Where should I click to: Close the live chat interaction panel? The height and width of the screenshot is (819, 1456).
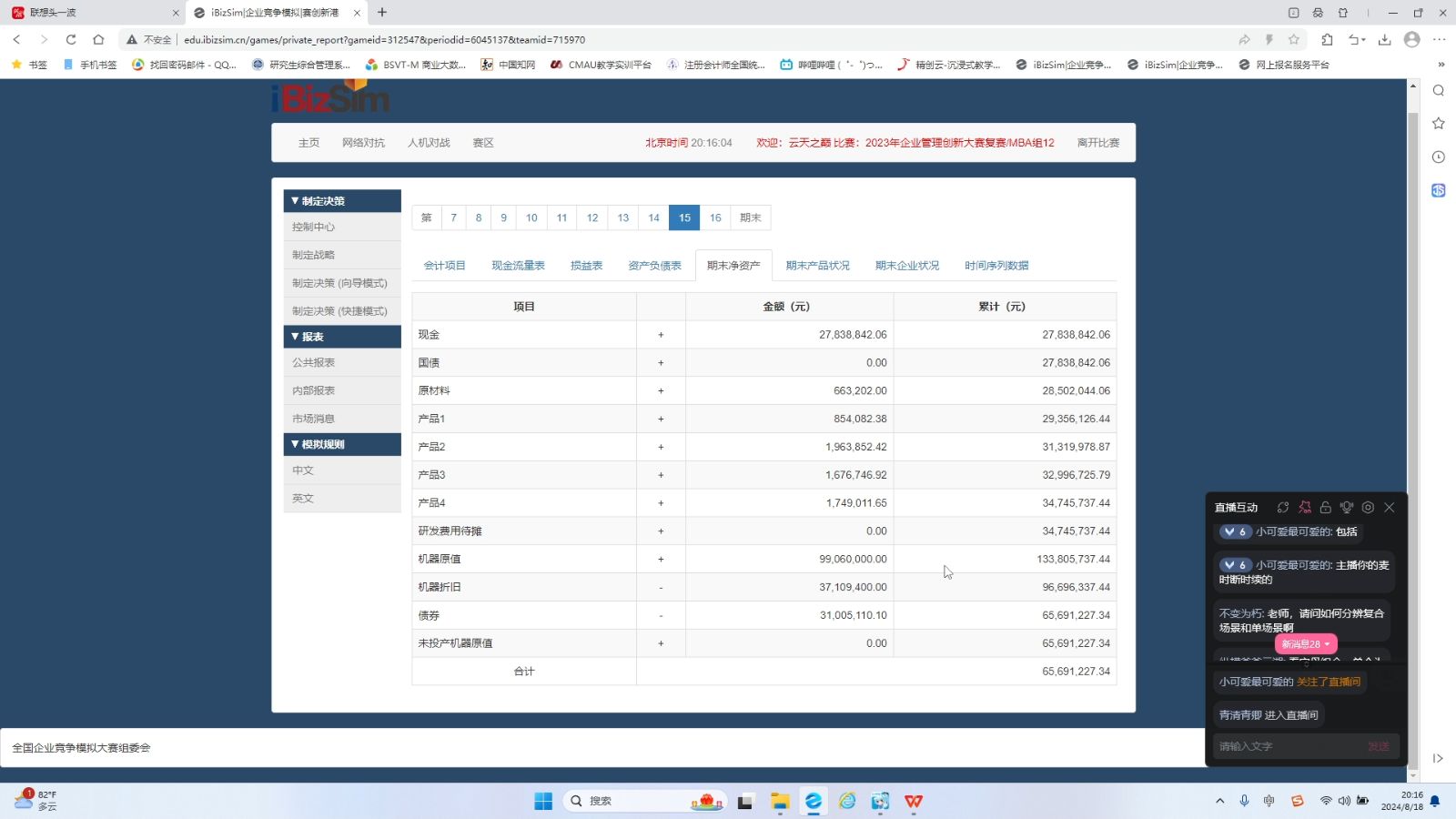(1390, 507)
